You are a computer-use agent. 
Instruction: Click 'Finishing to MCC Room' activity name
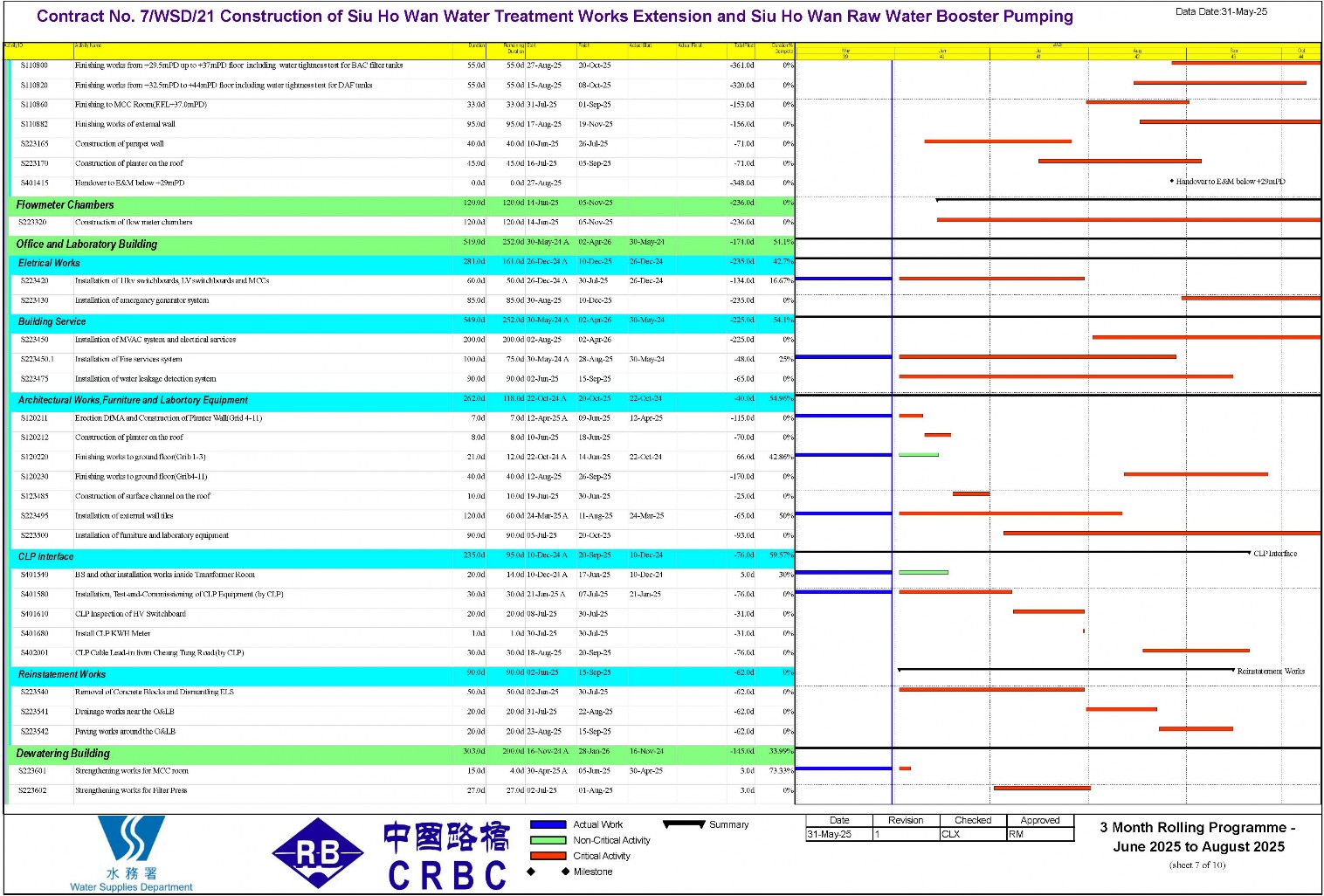coord(141,105)
